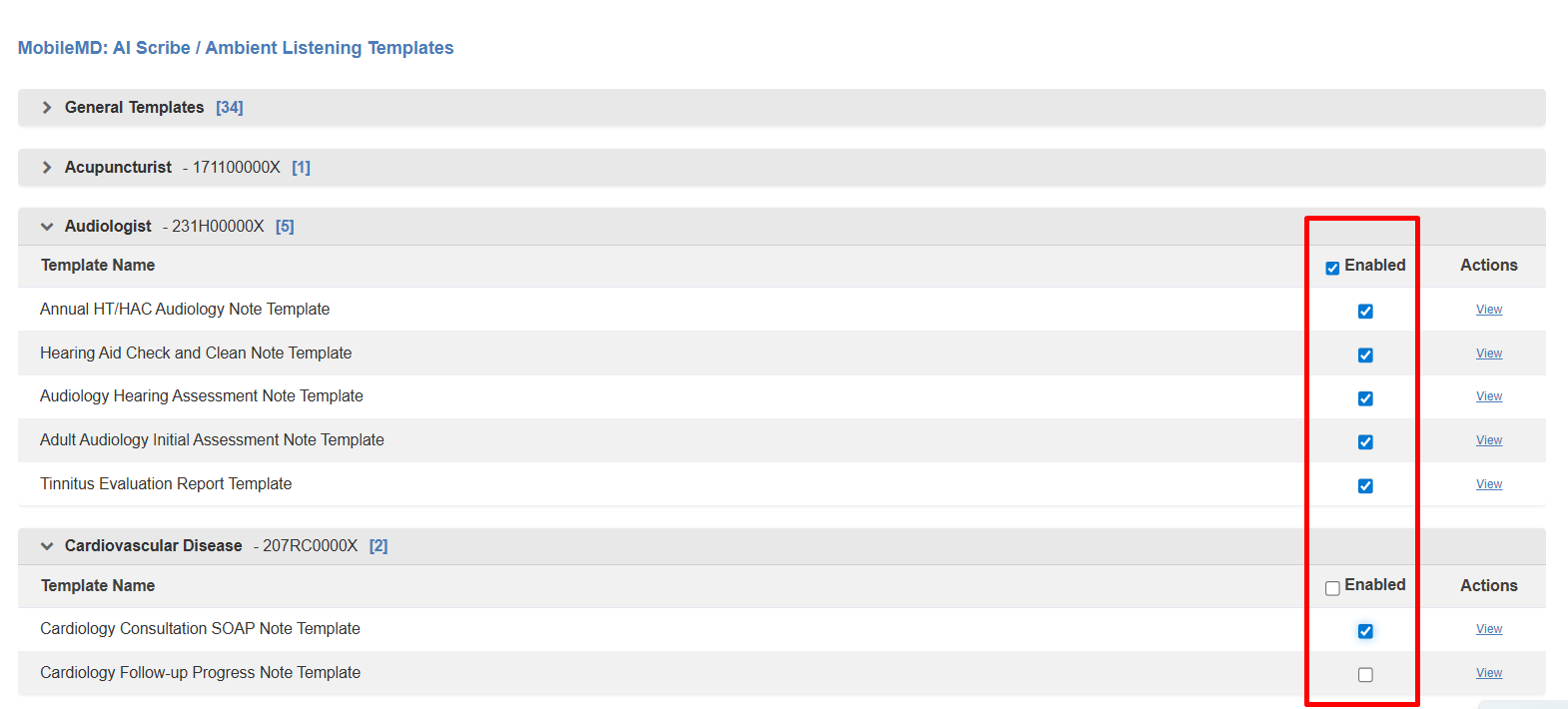Collapse the Audiologist section

pos(47,227)
